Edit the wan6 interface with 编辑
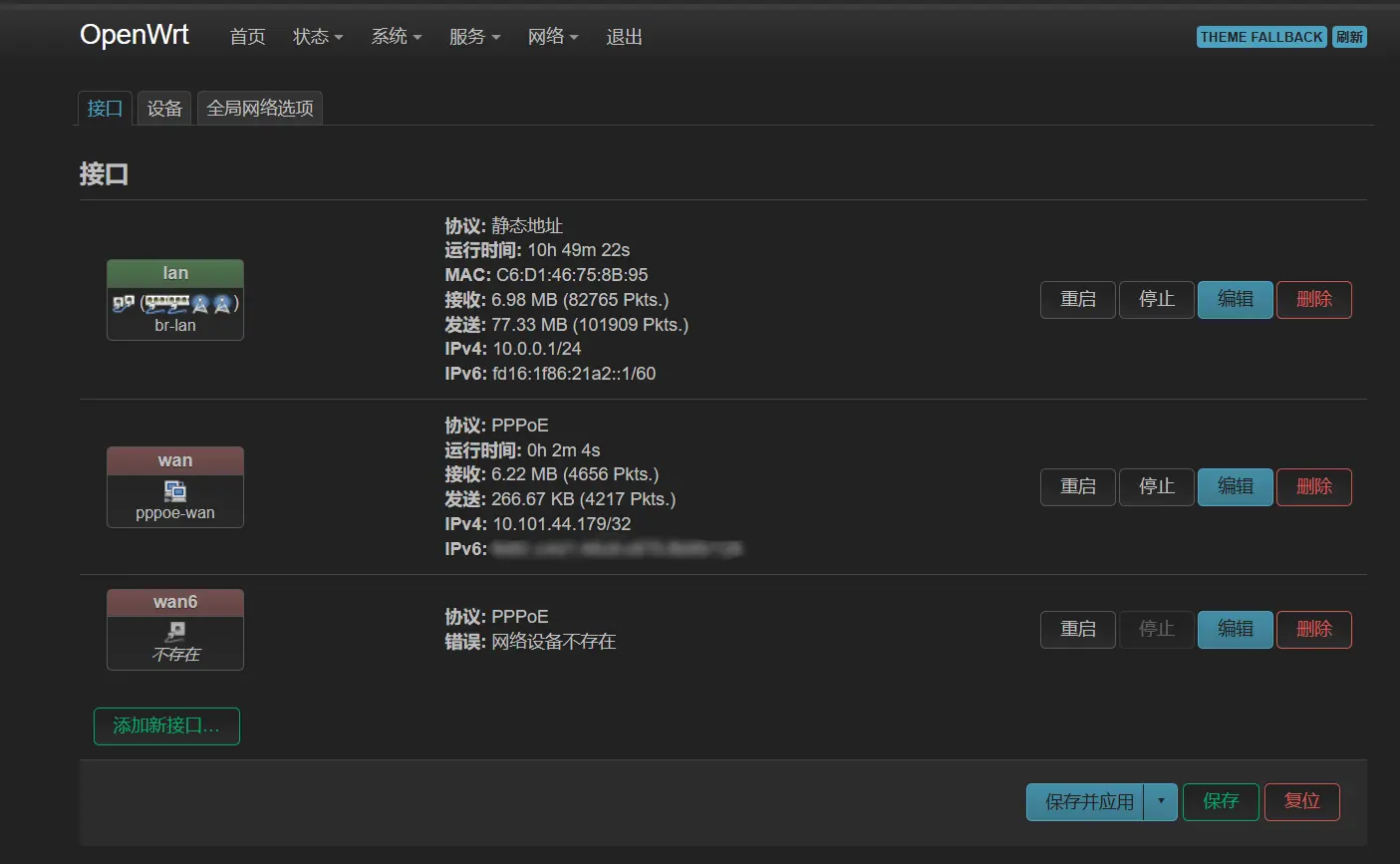 (1235, 629)
